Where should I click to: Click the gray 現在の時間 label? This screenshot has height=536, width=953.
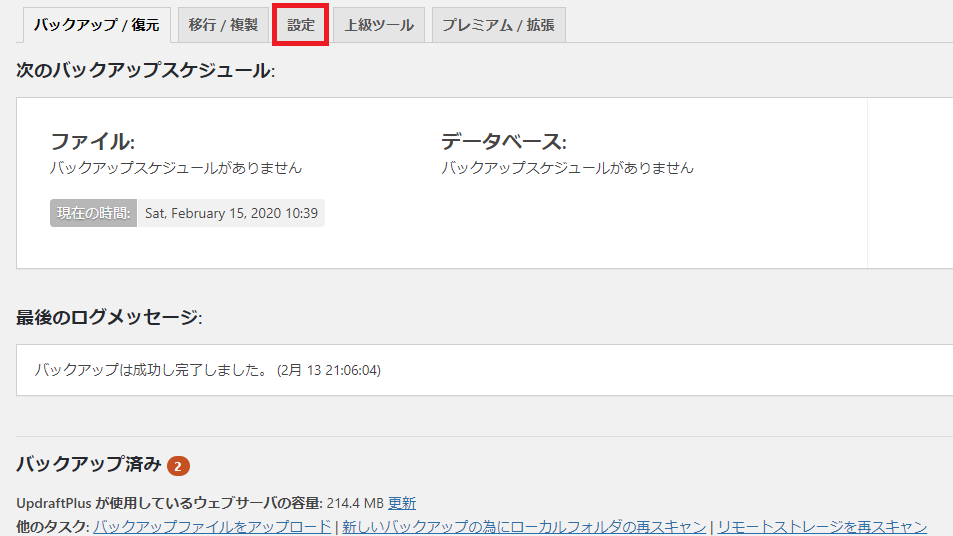(93, 213)
